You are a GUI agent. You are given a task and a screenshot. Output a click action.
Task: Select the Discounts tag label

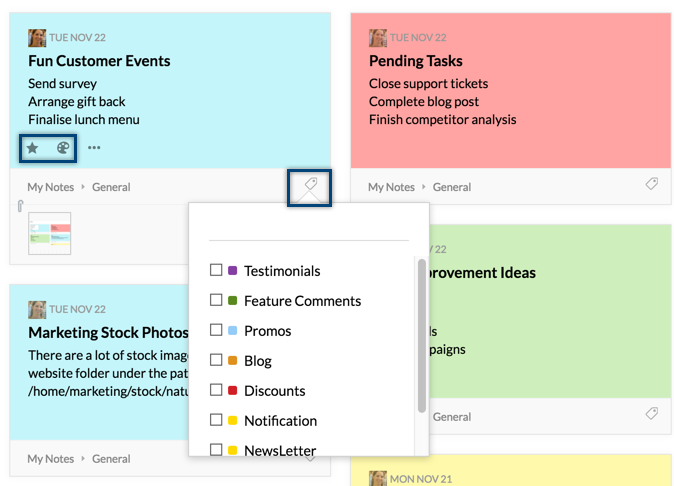pyautogui.click(x=274, y=391)
